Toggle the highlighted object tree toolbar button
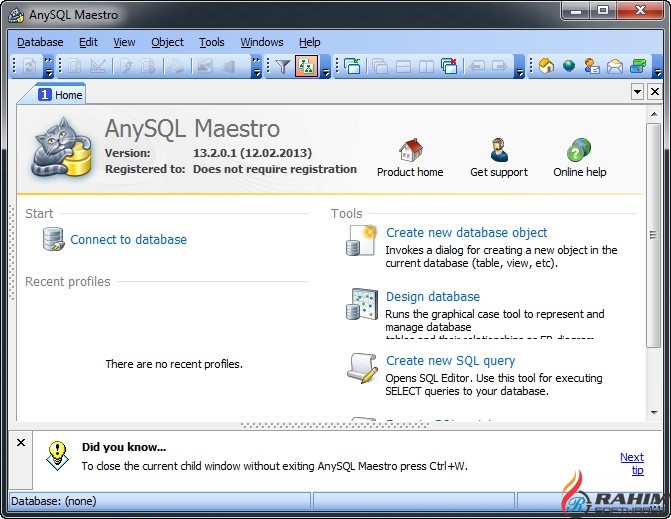Screen dimensions: 671x519 tap(306, 66)
